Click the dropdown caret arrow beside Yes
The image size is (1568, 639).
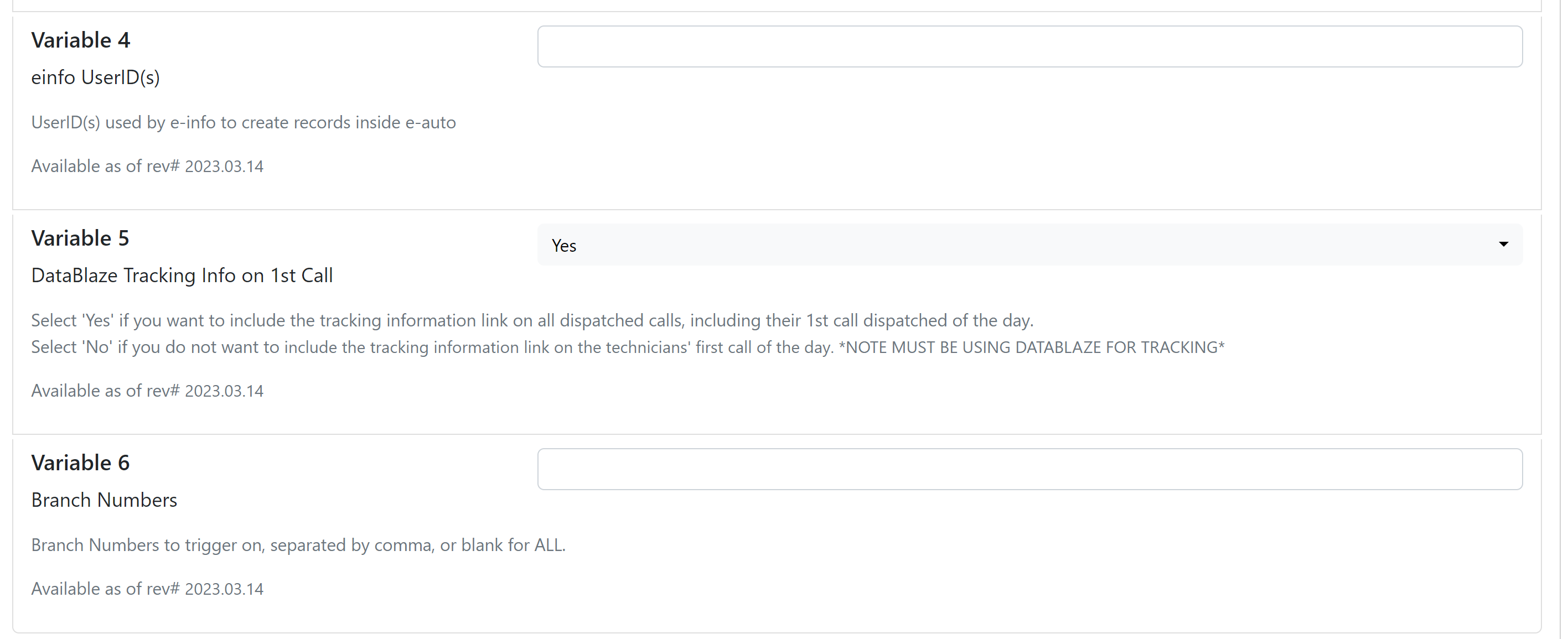click(1503, 245)
